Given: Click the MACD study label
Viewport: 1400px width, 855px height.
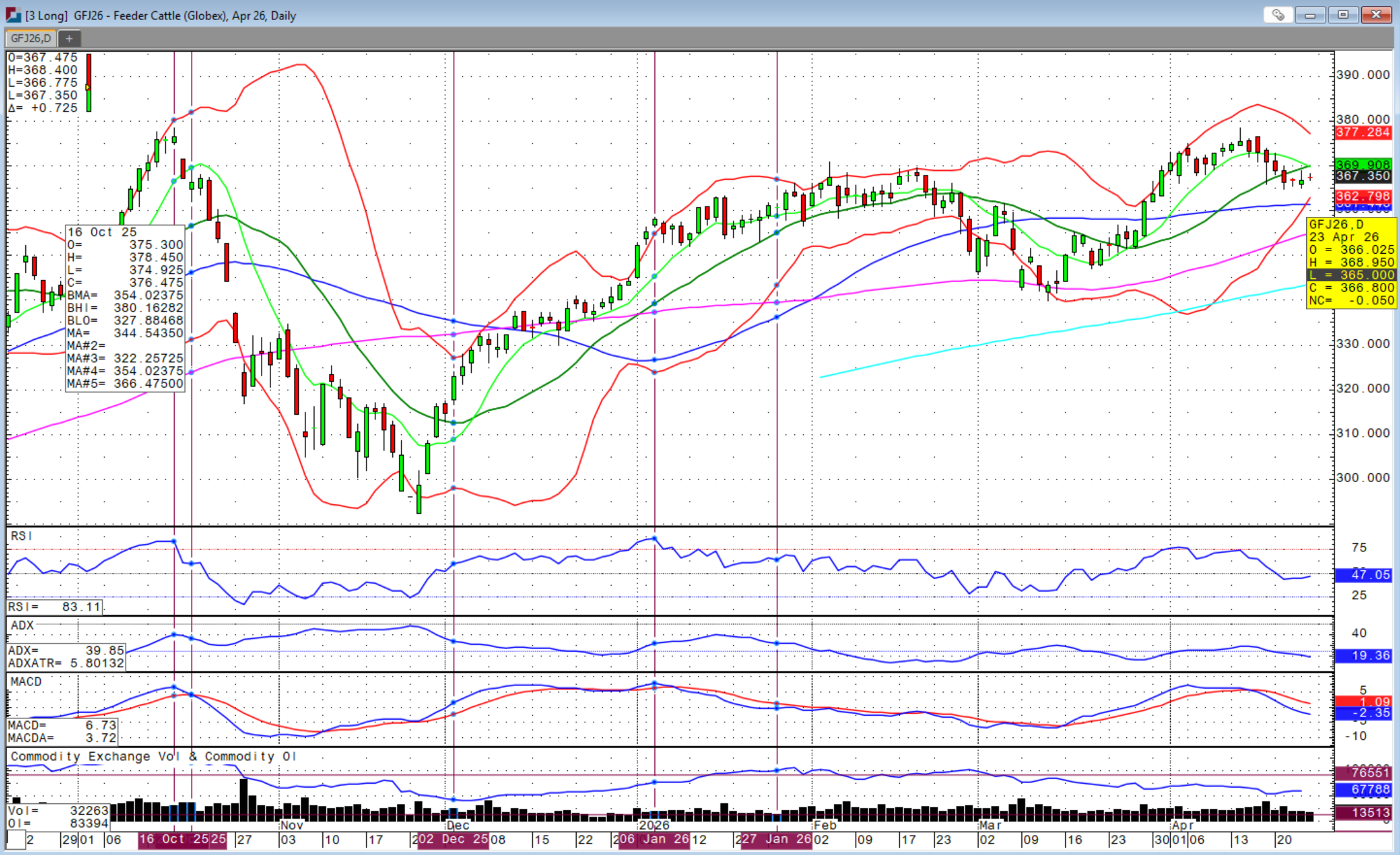Looking at the screenshot, I should point(26,682).
